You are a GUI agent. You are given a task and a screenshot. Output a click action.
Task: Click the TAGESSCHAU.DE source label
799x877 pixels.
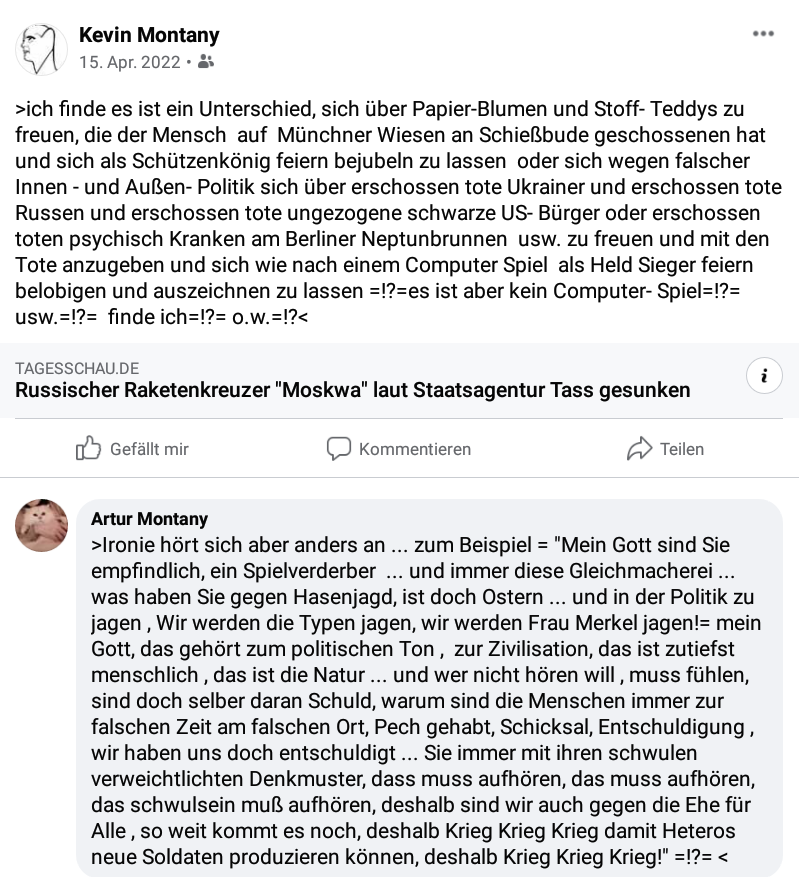coord(77,369)
